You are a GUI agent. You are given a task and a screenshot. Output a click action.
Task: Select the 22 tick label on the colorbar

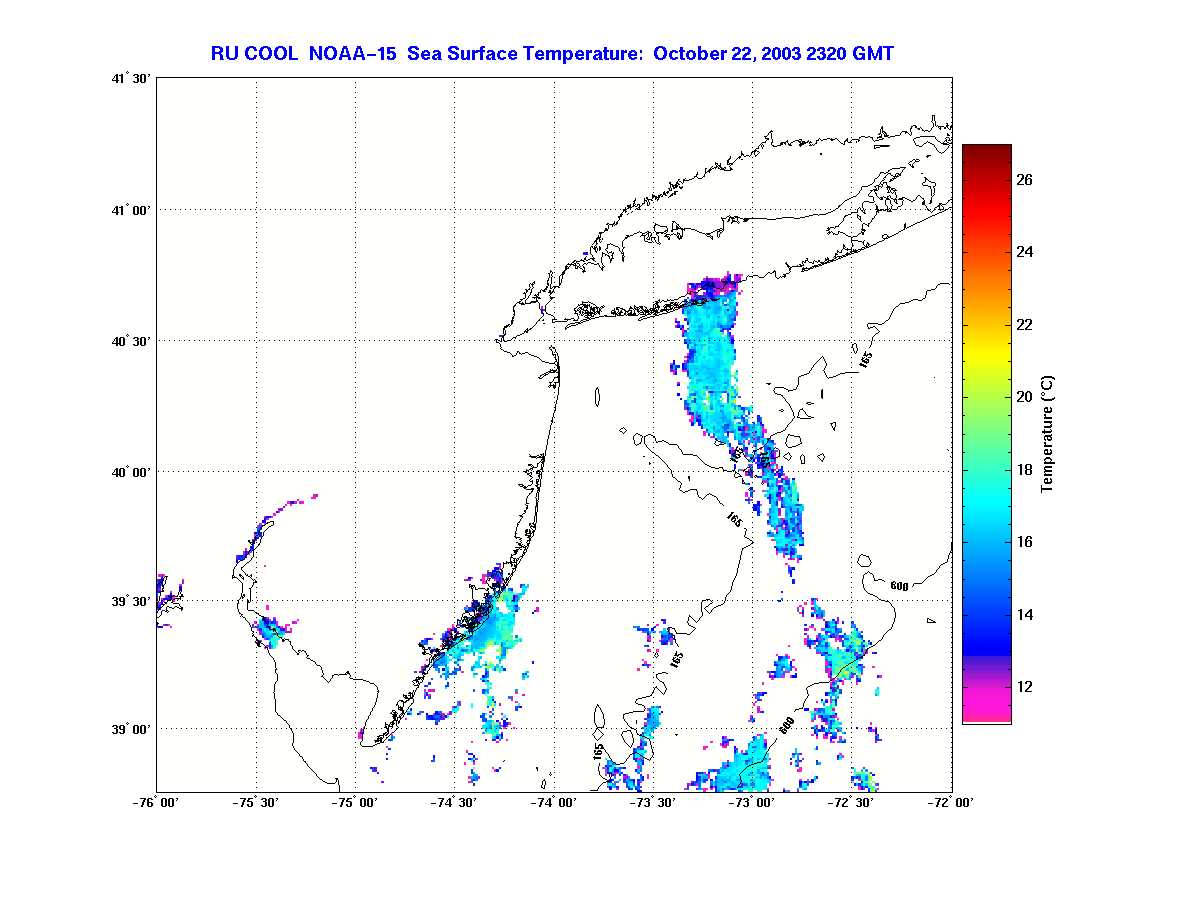1025,325
